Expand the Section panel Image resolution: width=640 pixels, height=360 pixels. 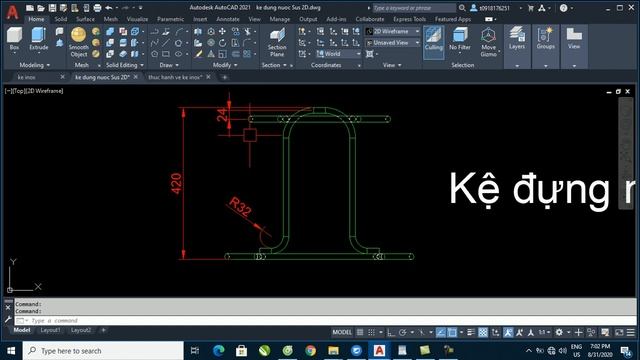click(274, 65)
